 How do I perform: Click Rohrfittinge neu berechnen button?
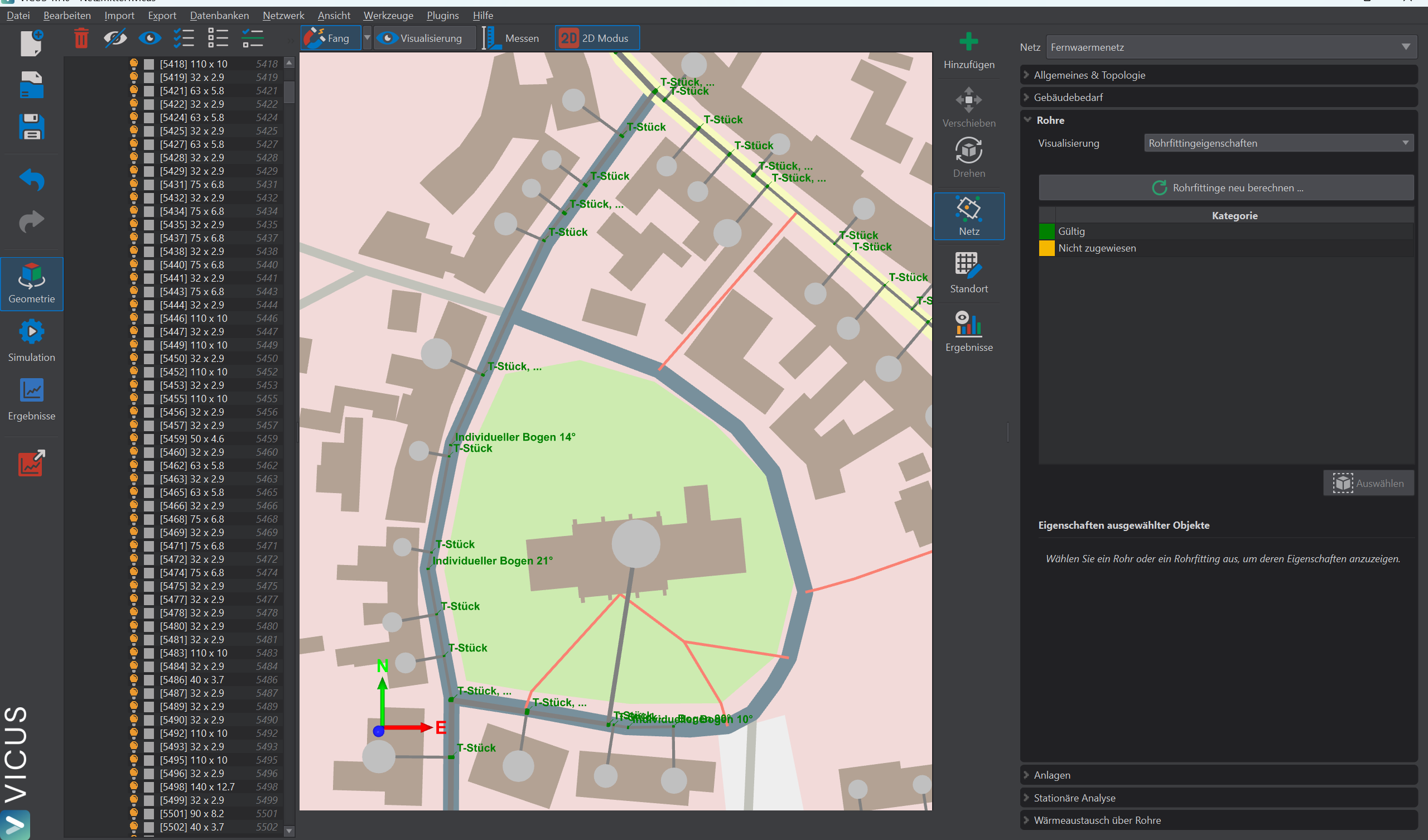[x=1226, y=187]
